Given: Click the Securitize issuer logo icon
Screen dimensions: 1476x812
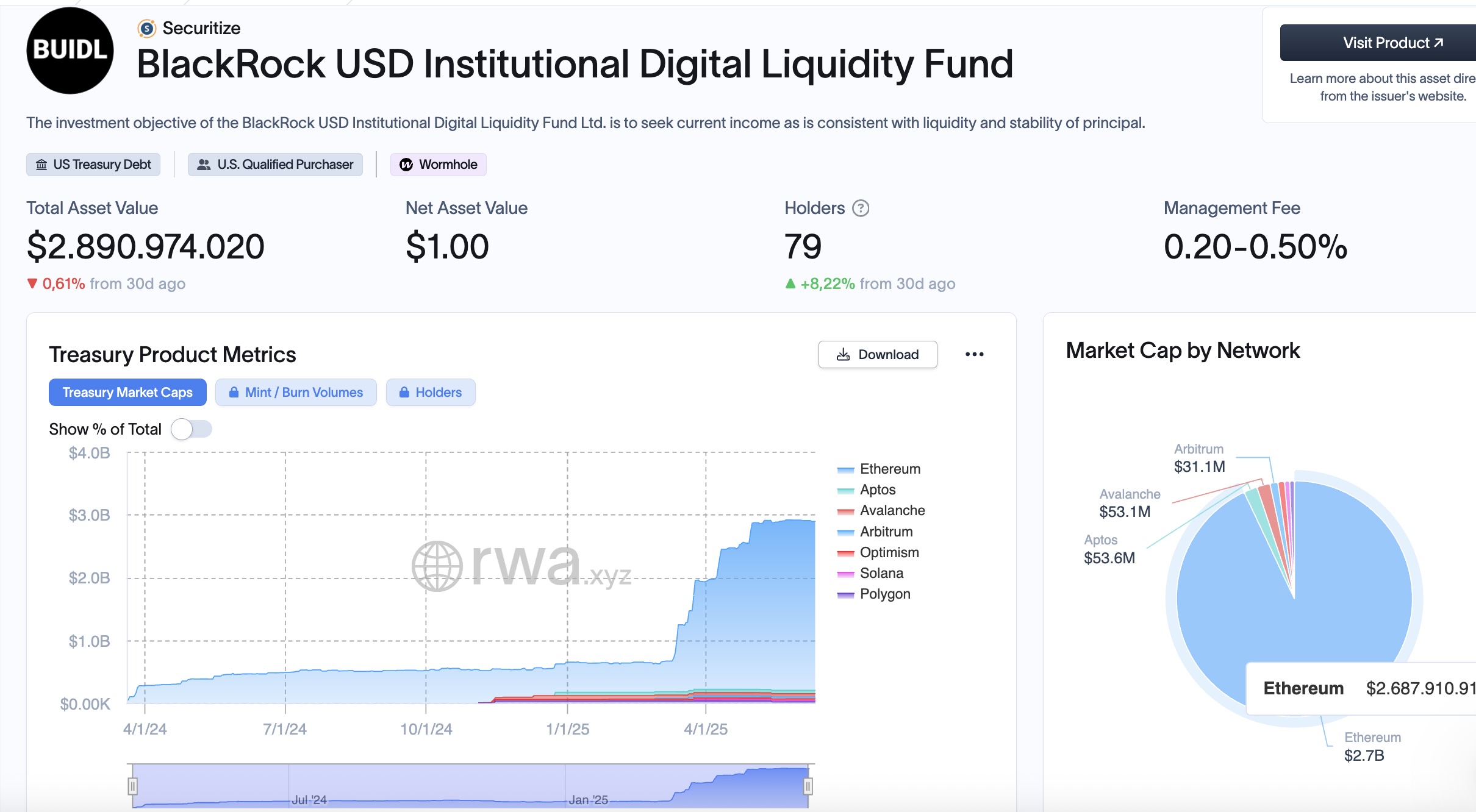Looking at the screenshot, I should [146, 28].
